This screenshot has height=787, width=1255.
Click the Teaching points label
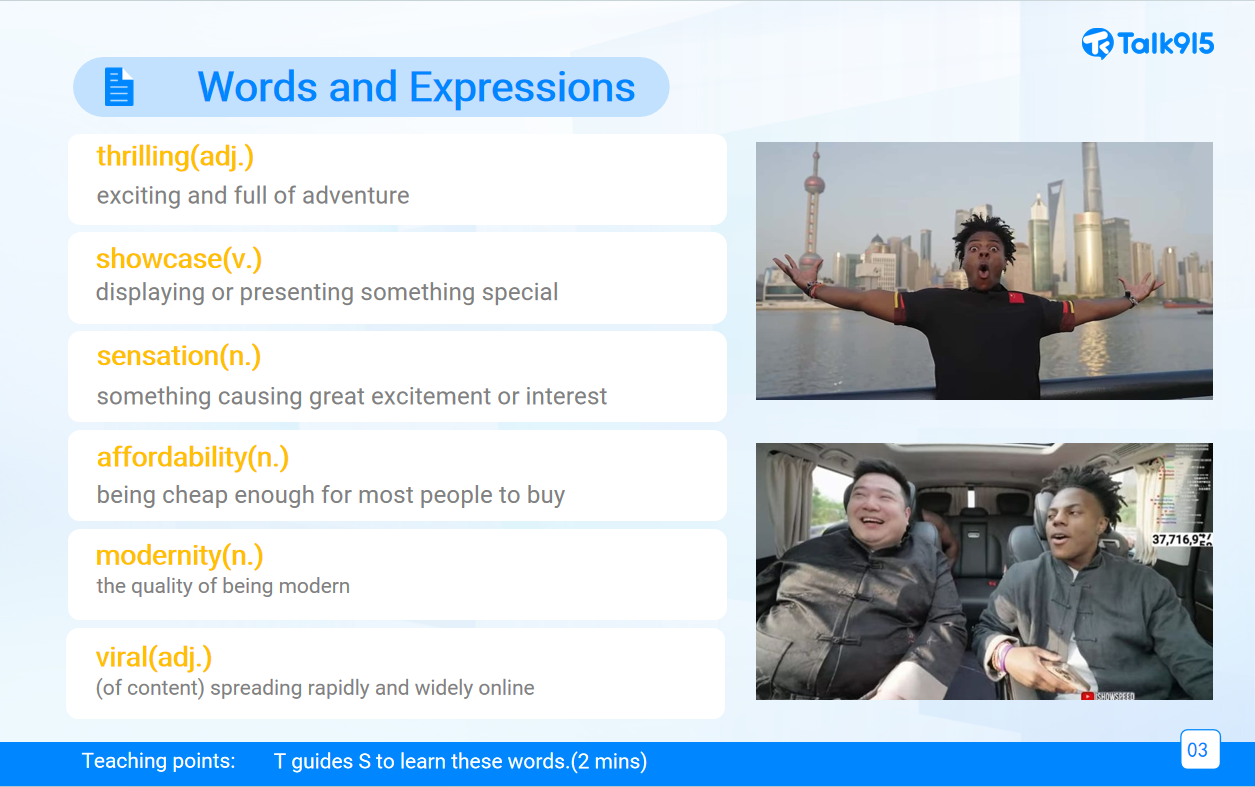click(x=159, y=761)
